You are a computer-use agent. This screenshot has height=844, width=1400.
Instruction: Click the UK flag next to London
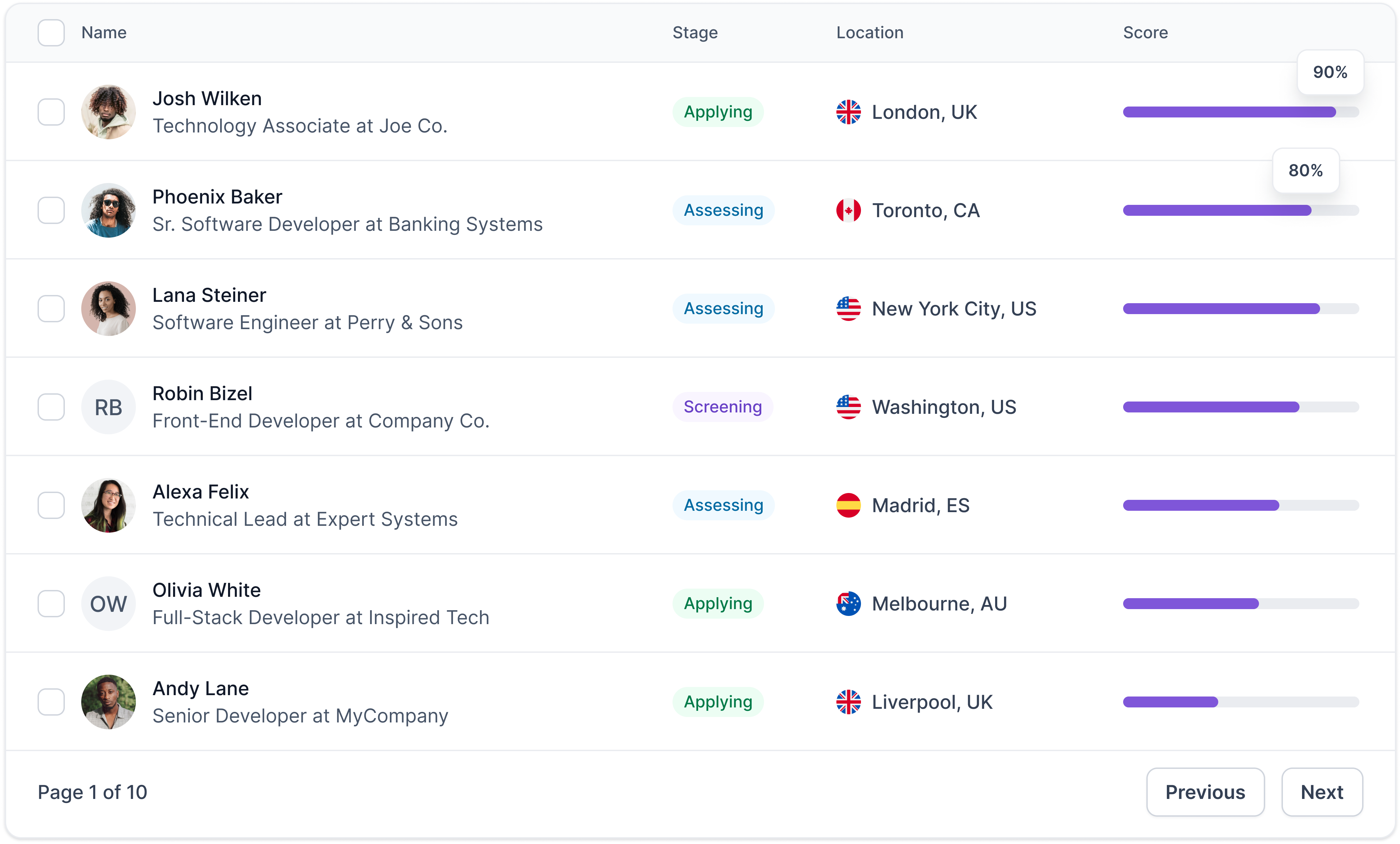tap(848, 112)
